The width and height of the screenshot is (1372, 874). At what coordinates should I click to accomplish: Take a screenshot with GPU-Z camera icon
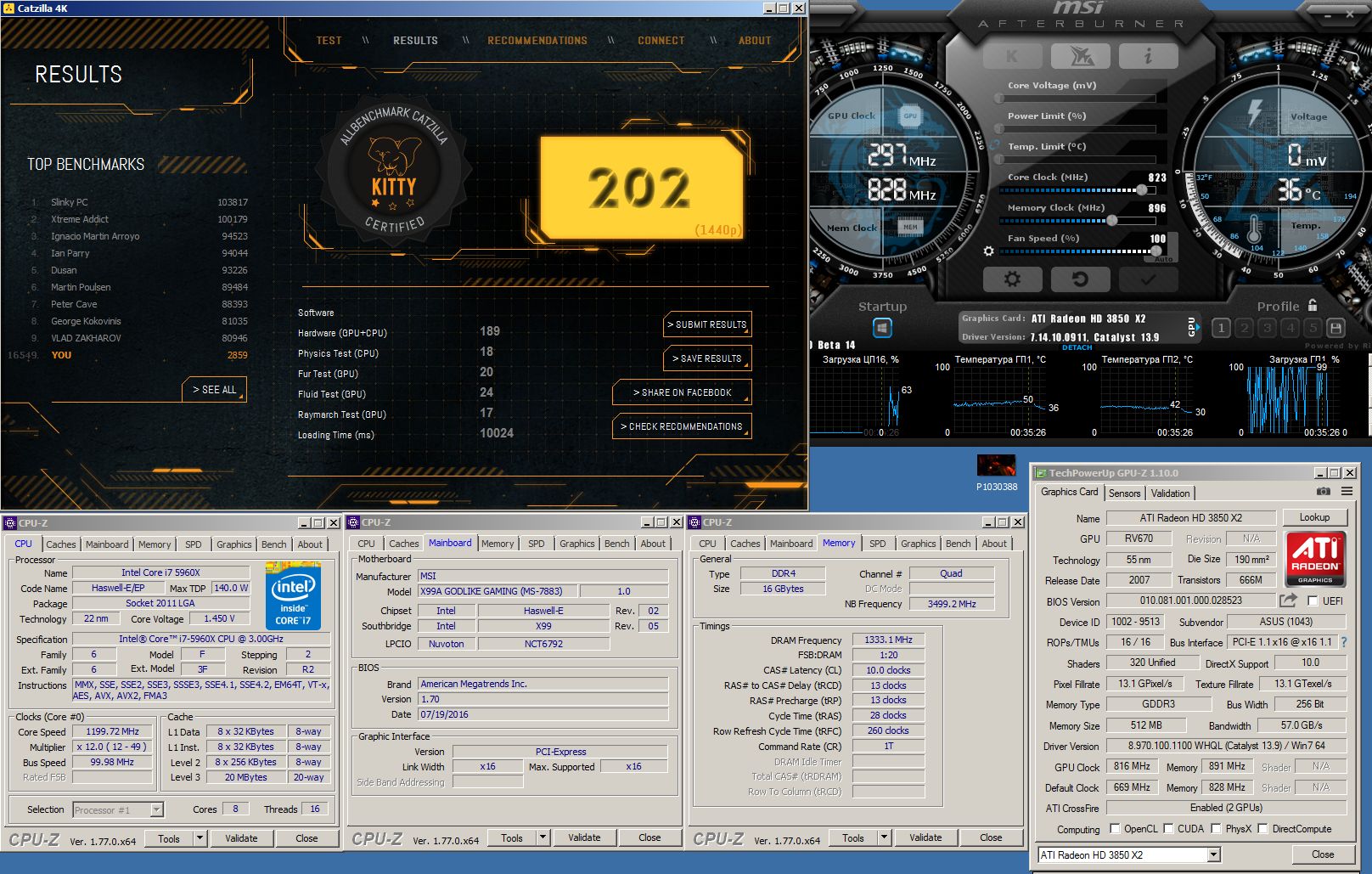[x=1323, y=492]
